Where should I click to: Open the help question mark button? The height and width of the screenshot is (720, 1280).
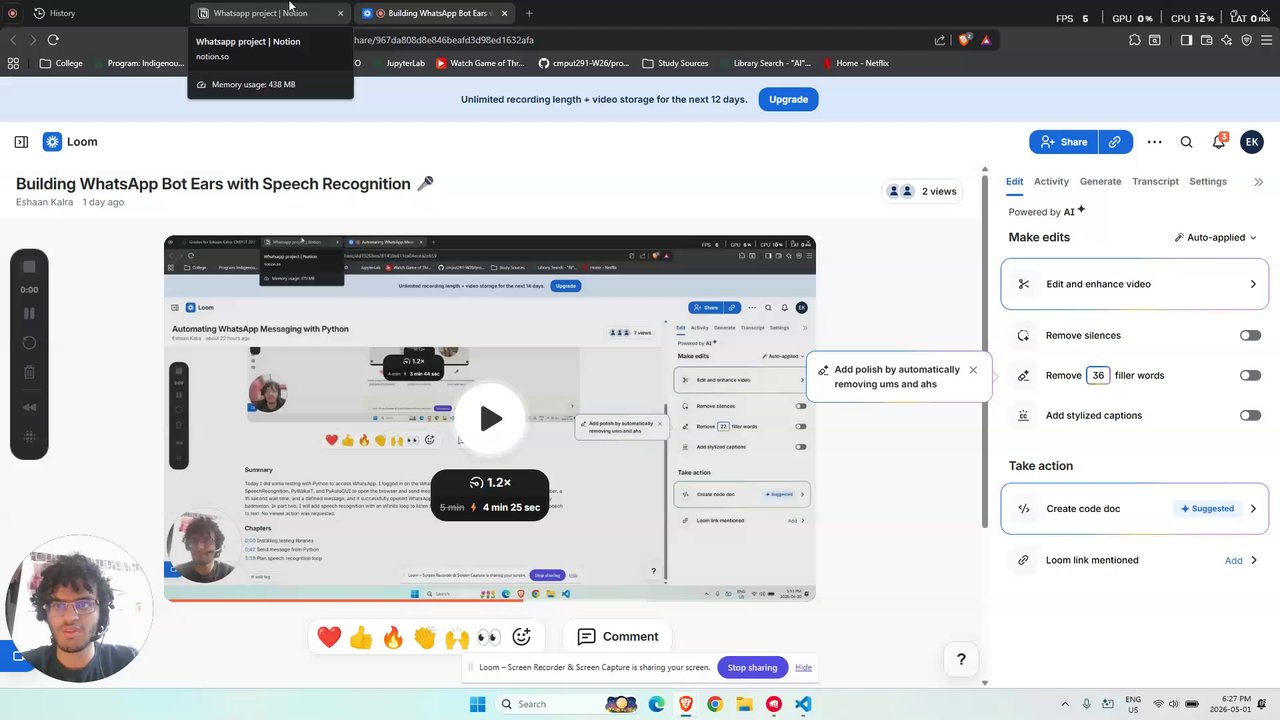(x=961, y=659)
